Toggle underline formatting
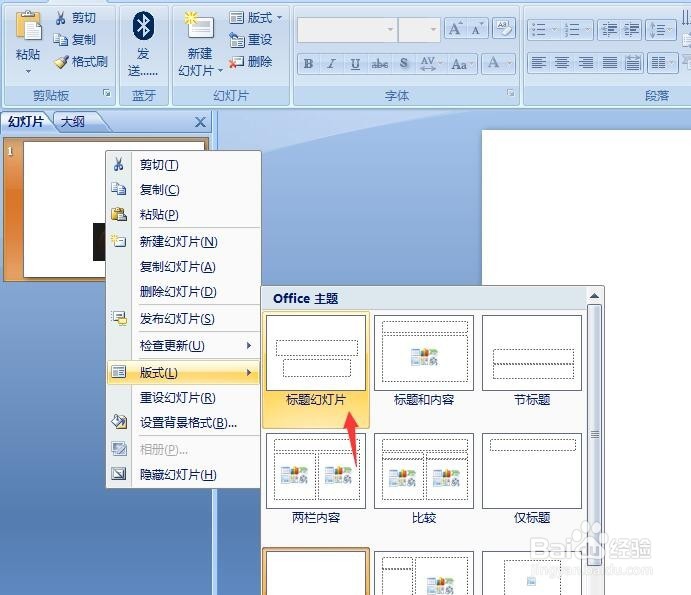 point(355,64)
